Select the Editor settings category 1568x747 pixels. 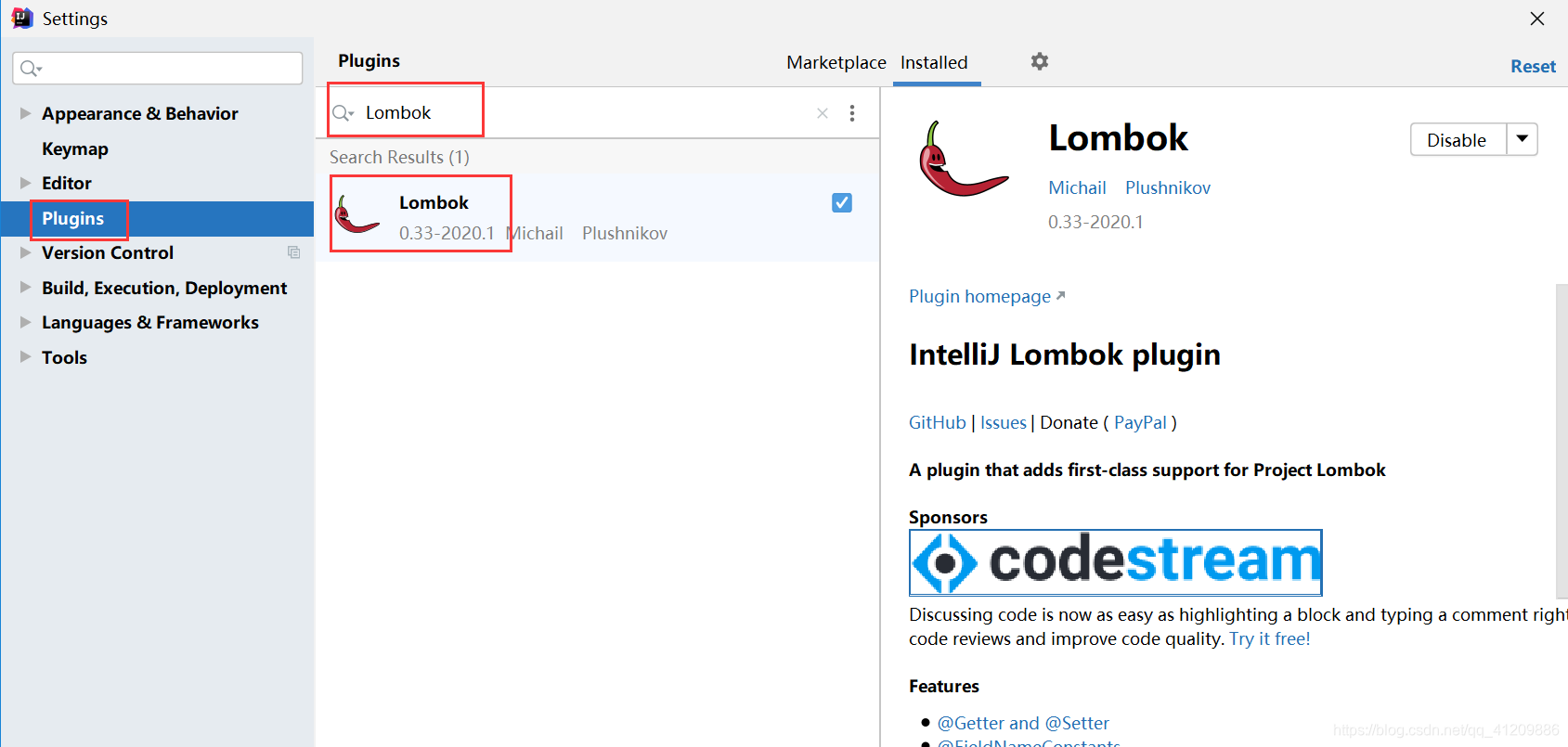pyautogui.click(x=67, y=183)
